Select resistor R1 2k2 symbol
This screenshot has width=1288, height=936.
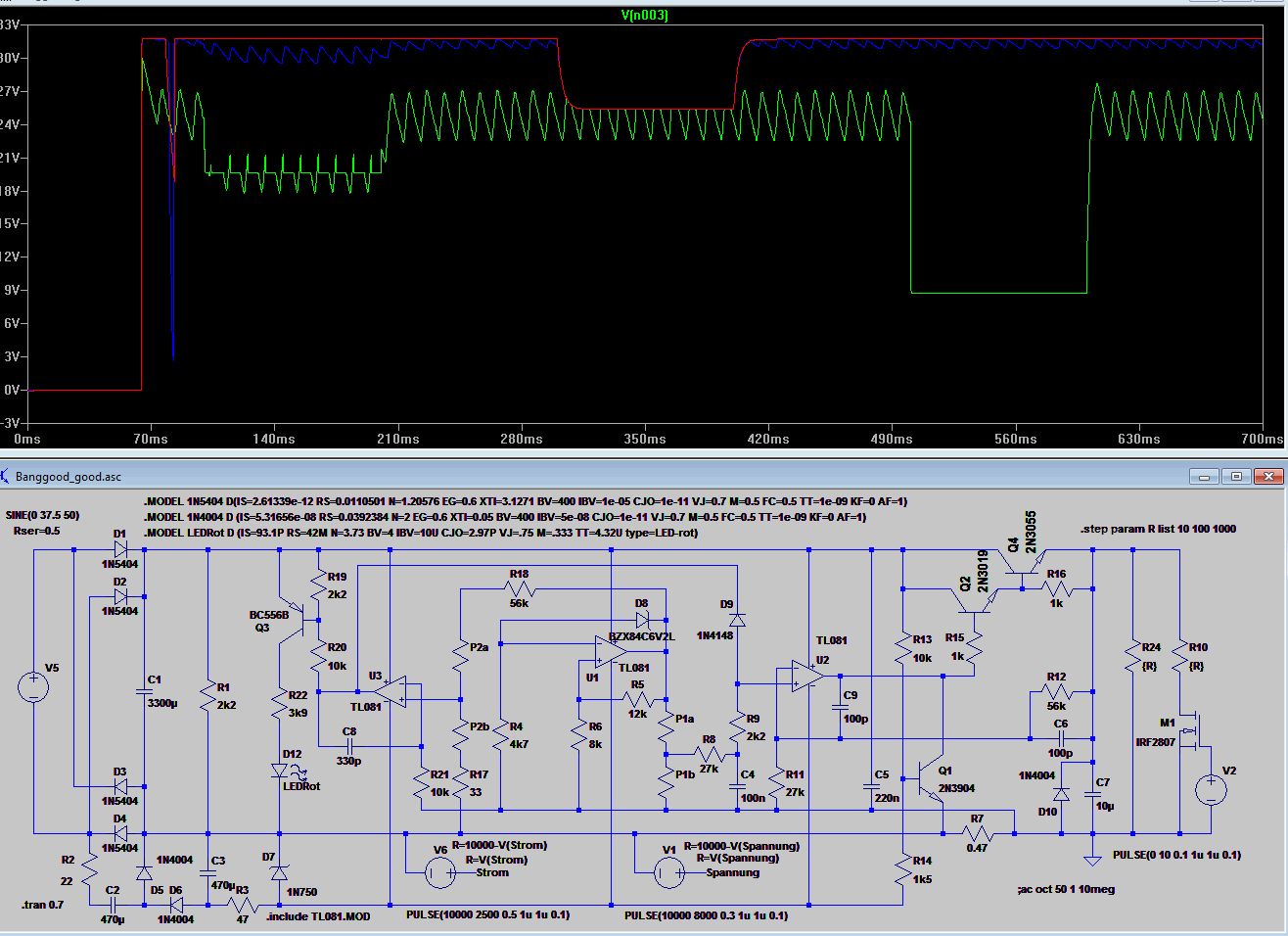pyautogui.click(x=207, y=696)
